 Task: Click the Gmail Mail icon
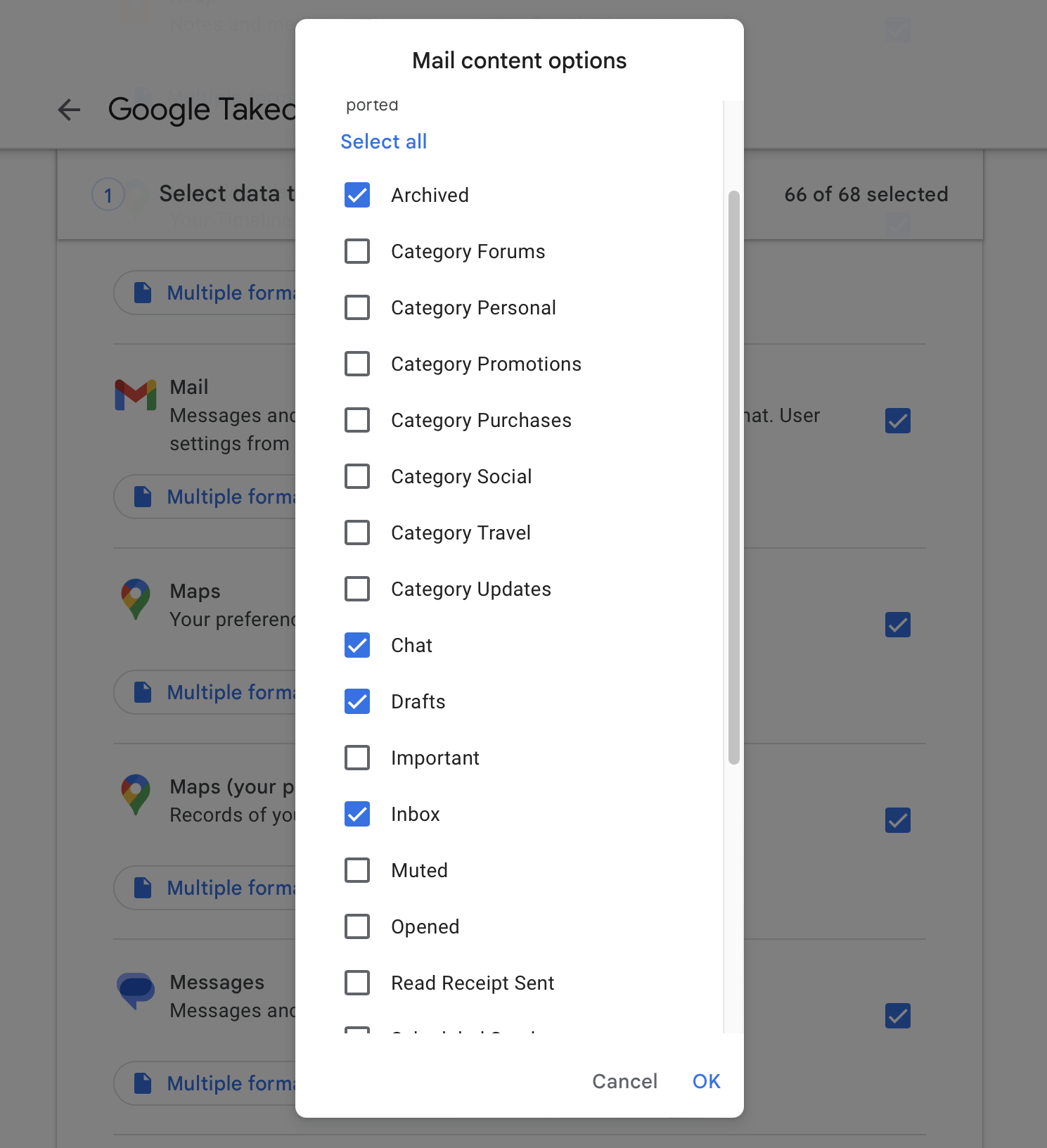point(136,395)
